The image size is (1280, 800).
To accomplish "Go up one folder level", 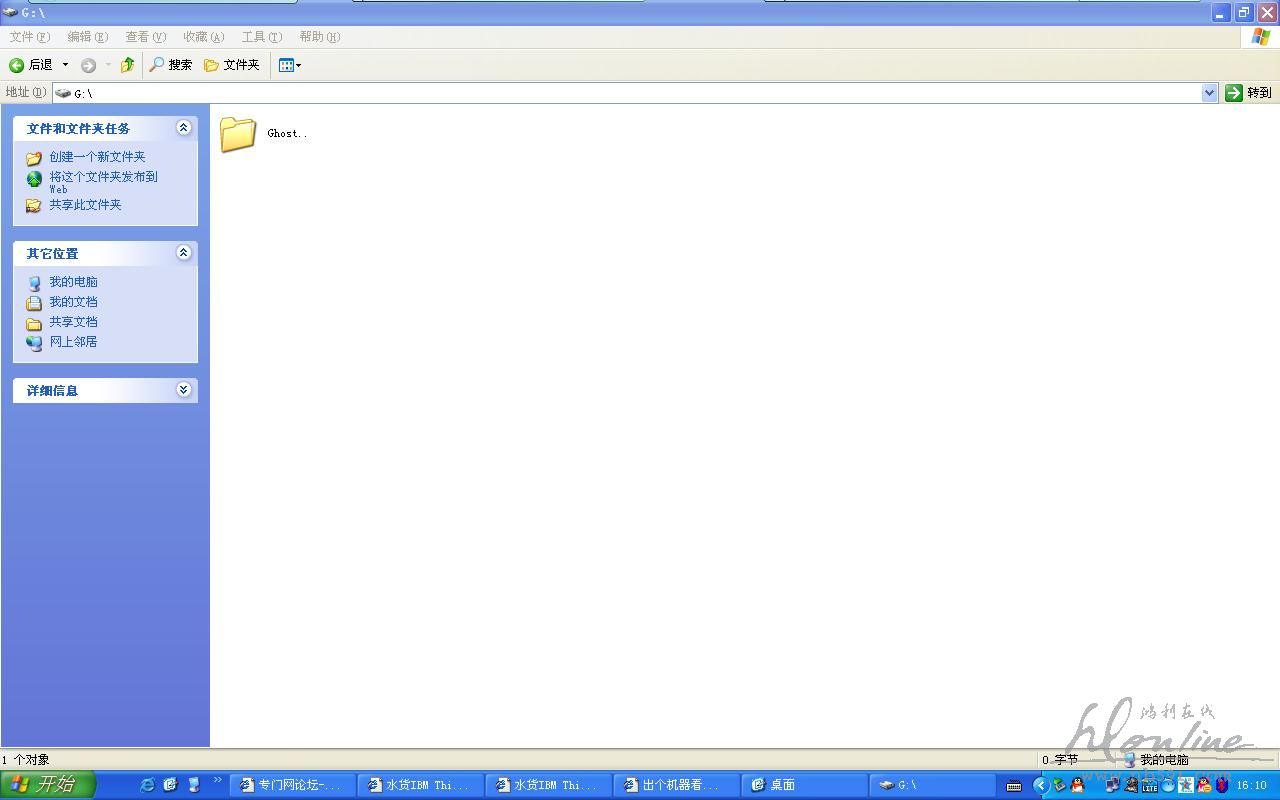I will click(127, 65).
